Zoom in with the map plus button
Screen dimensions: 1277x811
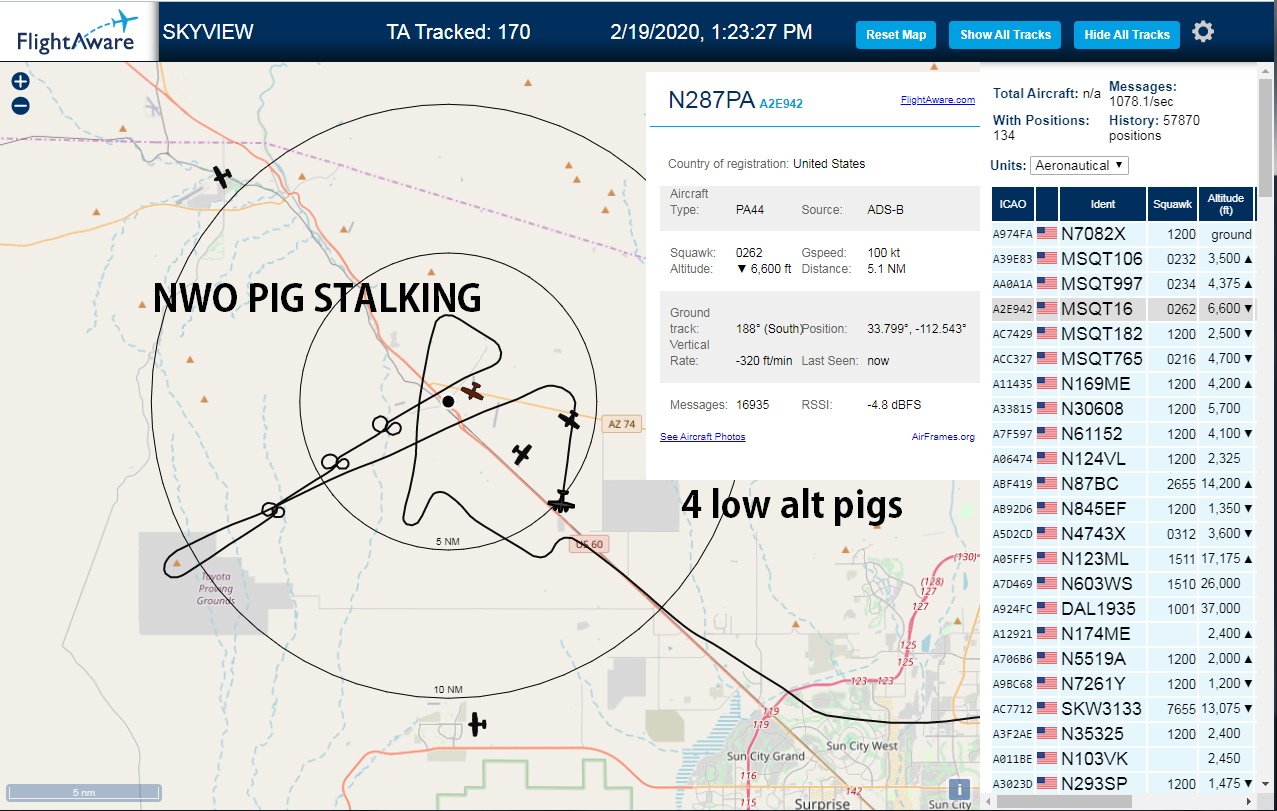point(20,82)
